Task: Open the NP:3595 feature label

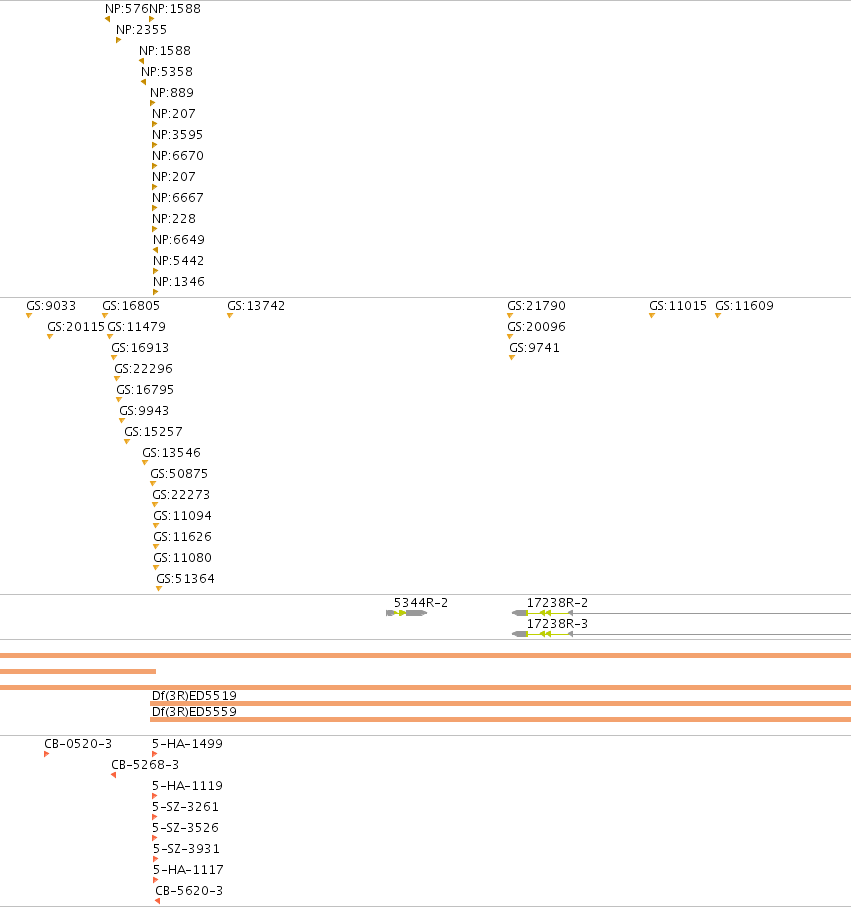Action: tap(178, 135)
